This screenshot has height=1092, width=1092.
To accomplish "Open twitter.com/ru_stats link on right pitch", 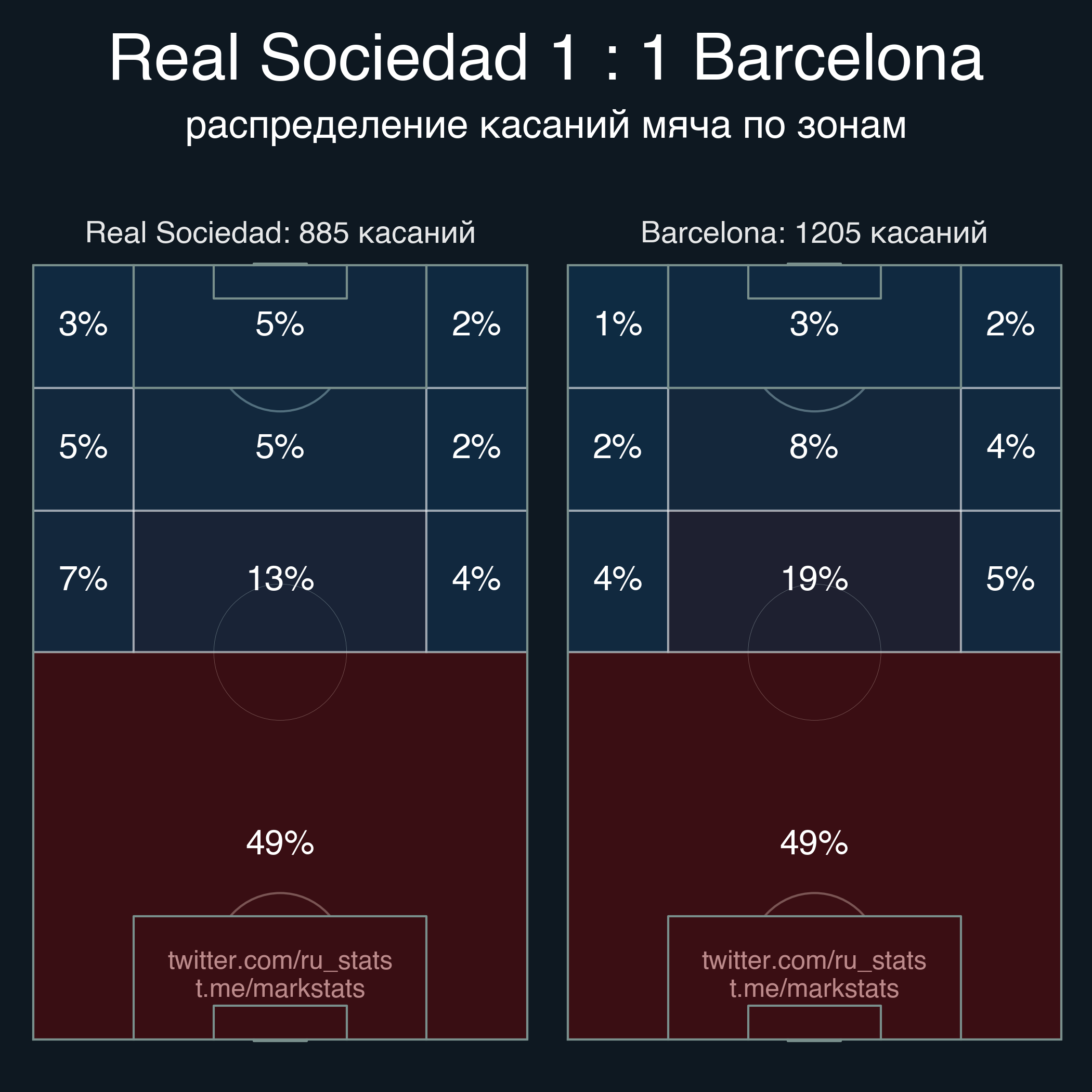I will tap(814, 960).
